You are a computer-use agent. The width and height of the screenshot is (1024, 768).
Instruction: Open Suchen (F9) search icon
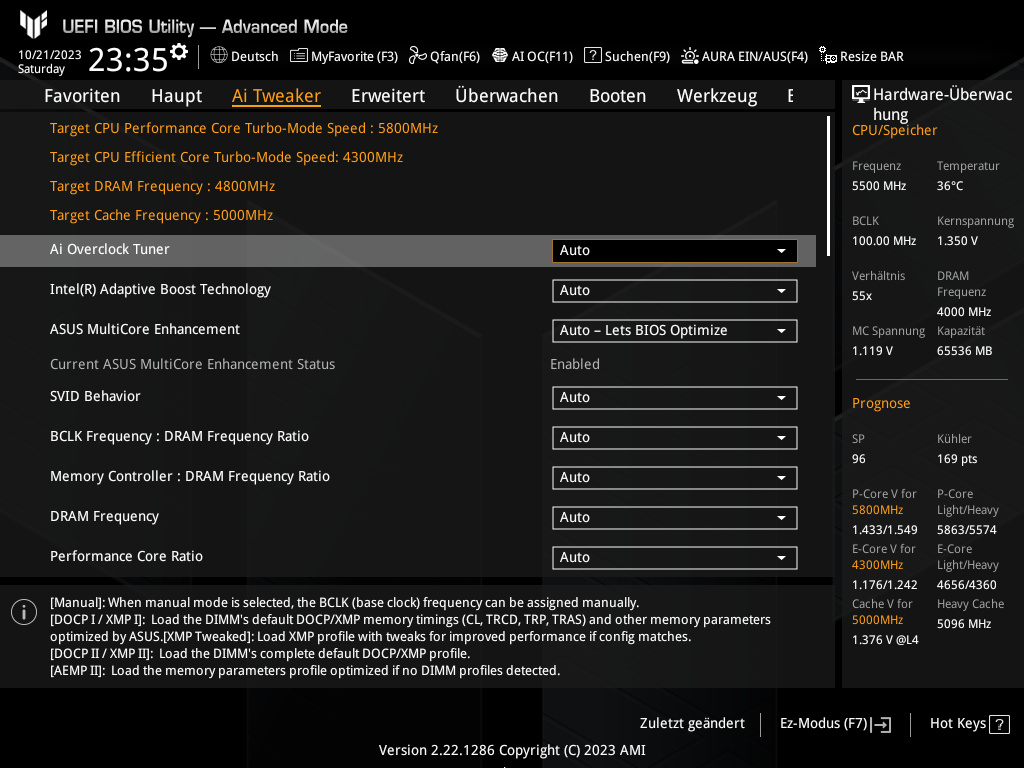[593, 56]
